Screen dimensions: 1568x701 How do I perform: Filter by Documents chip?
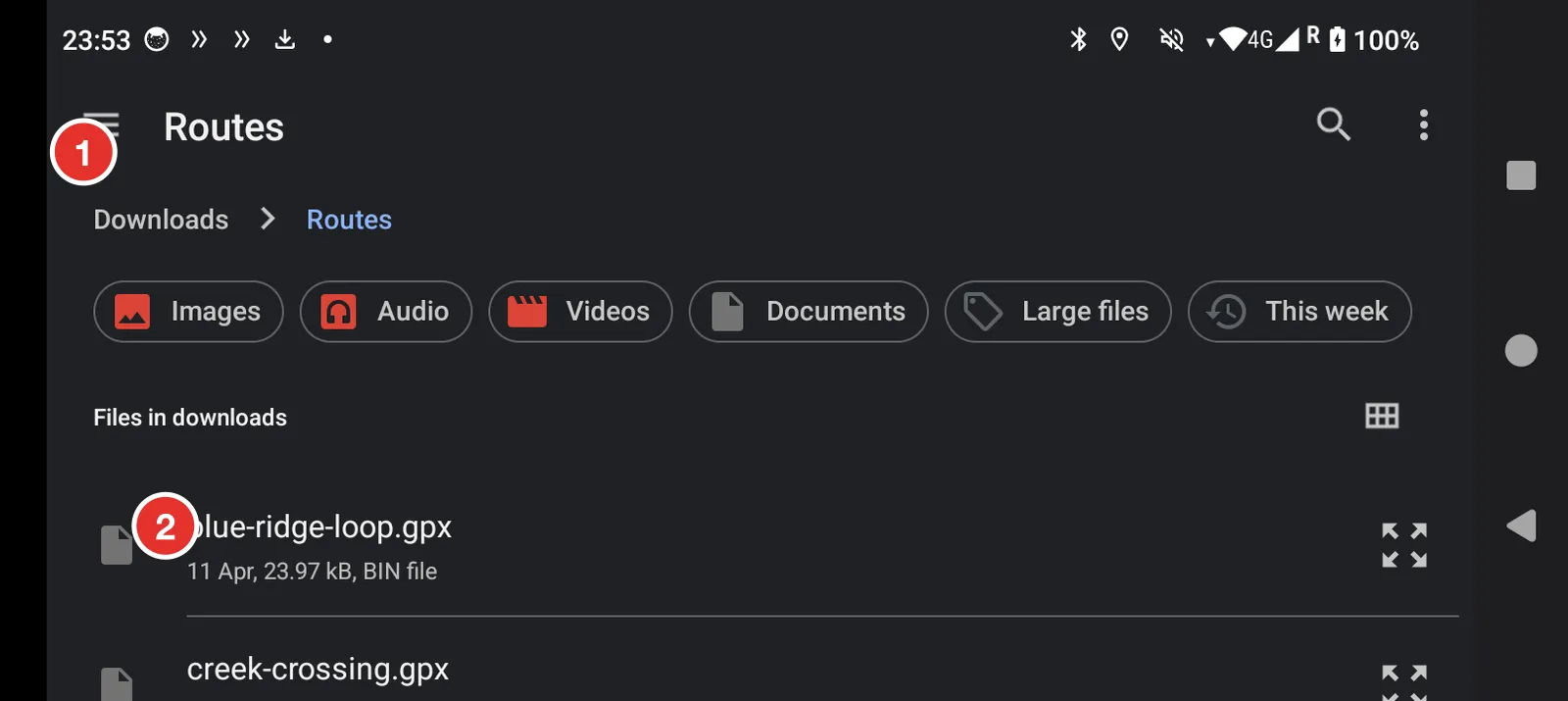808,312
